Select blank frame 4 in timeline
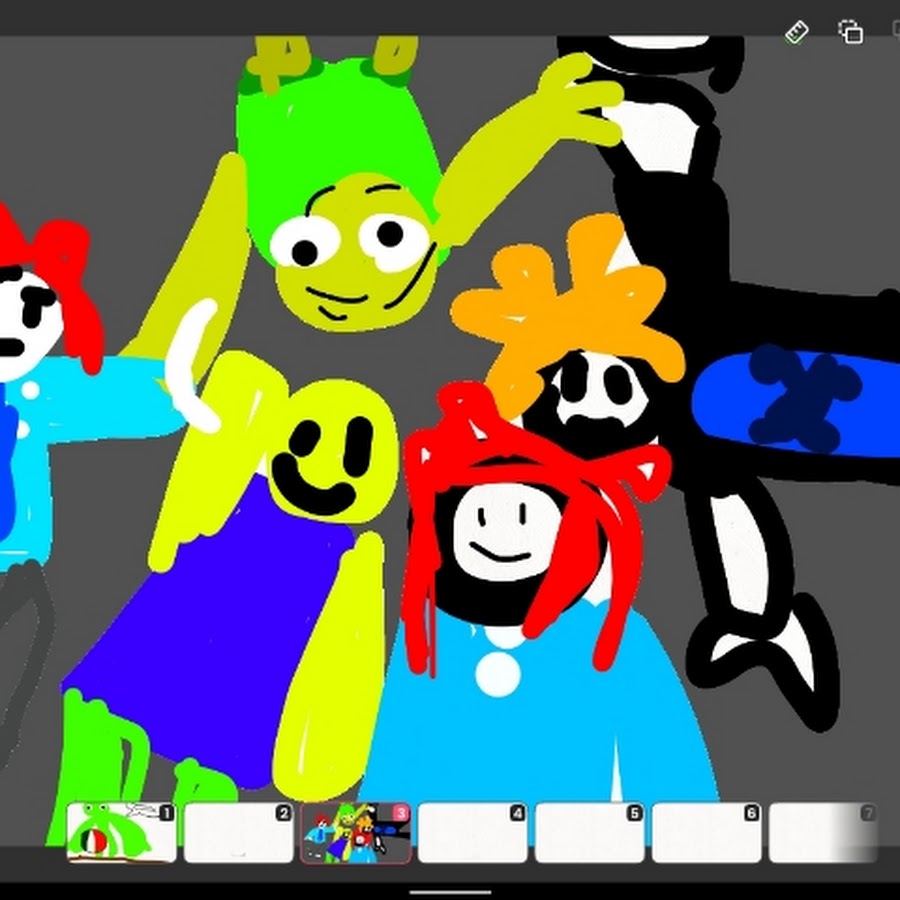This screenshot has height=900, width=900. (x=472, y=832)
